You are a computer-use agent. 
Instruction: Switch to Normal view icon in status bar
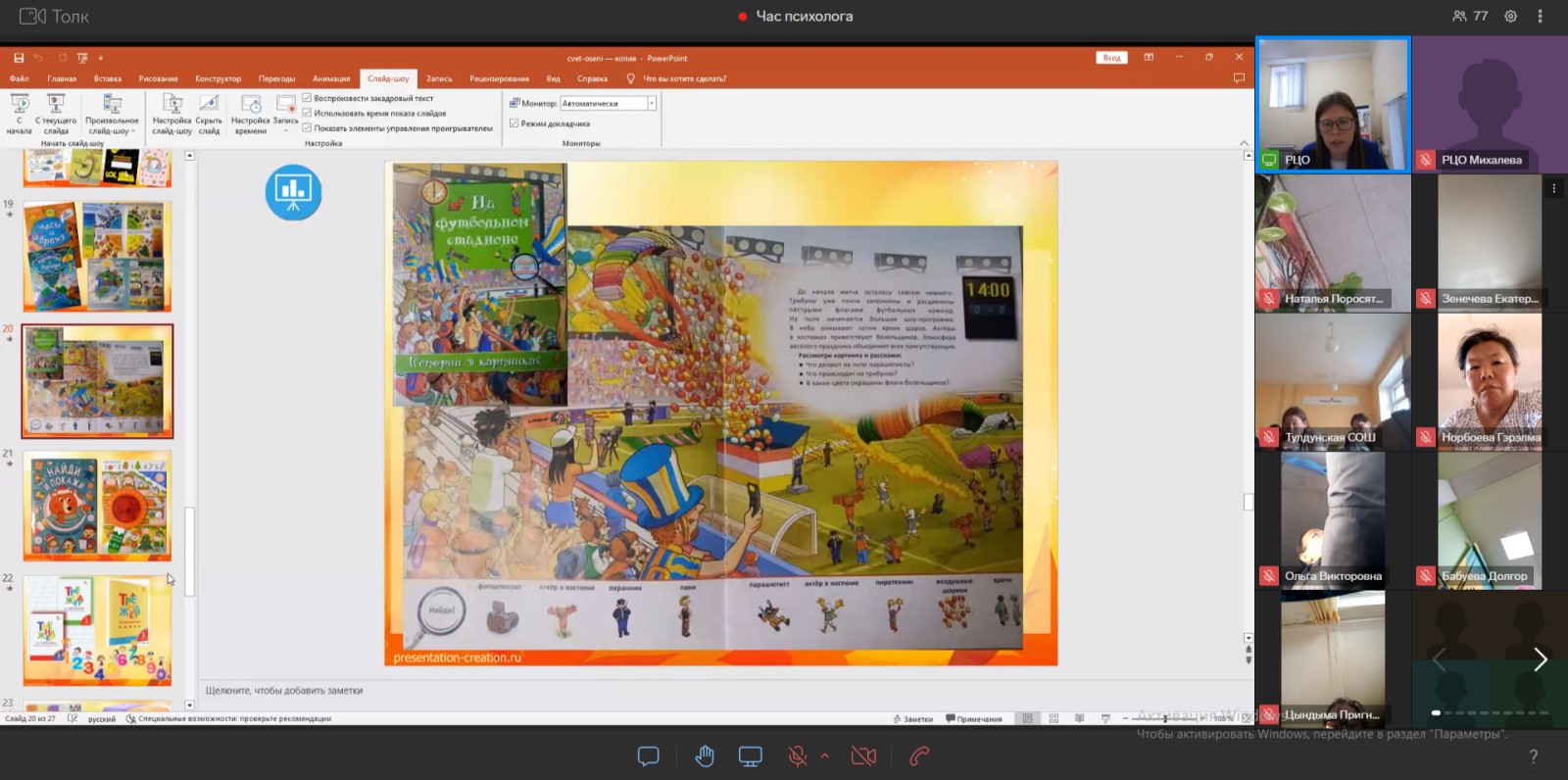[1027, 718]
